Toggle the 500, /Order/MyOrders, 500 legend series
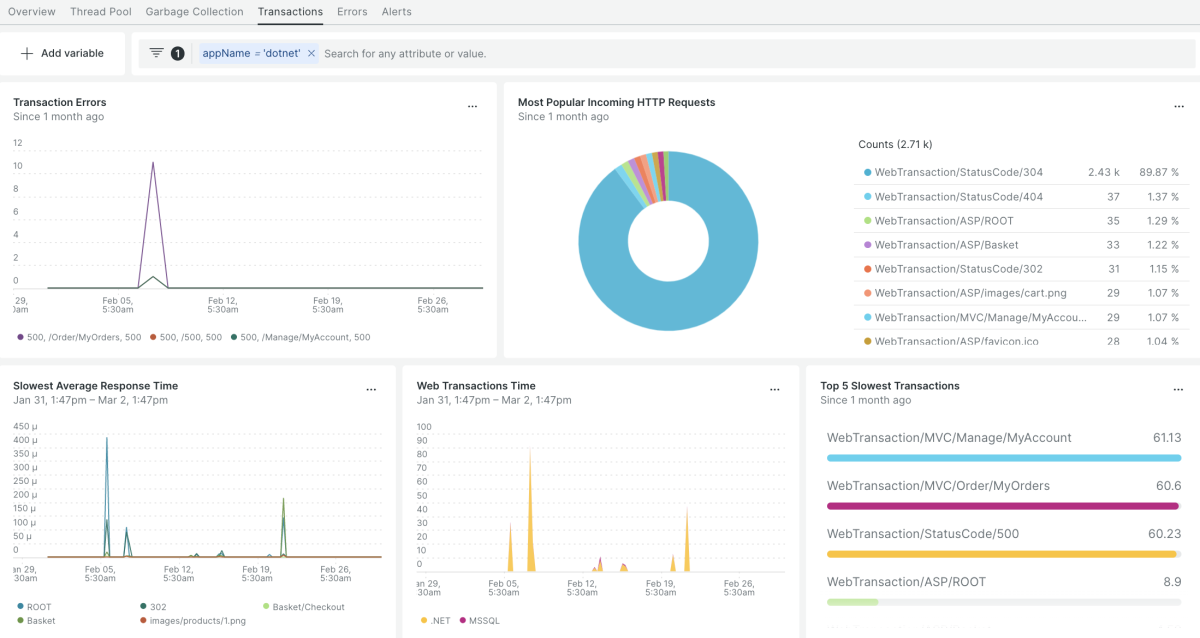Viewport: 1200px width, 638px height. (x=84, y=337)
